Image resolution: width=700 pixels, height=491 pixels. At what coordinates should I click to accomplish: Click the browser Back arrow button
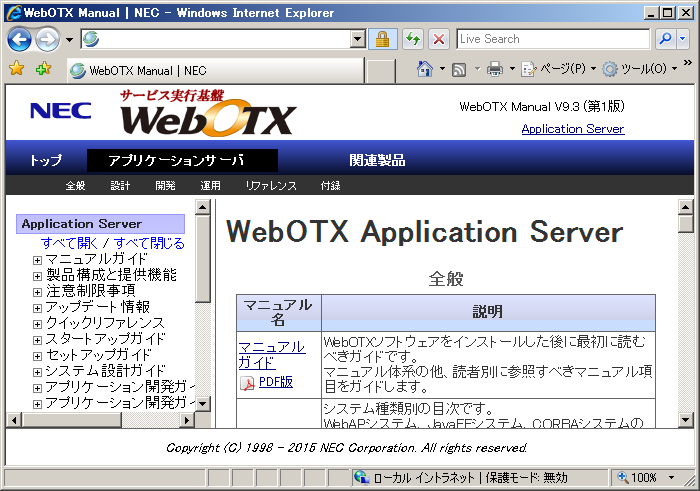click(x=20, y=39)
